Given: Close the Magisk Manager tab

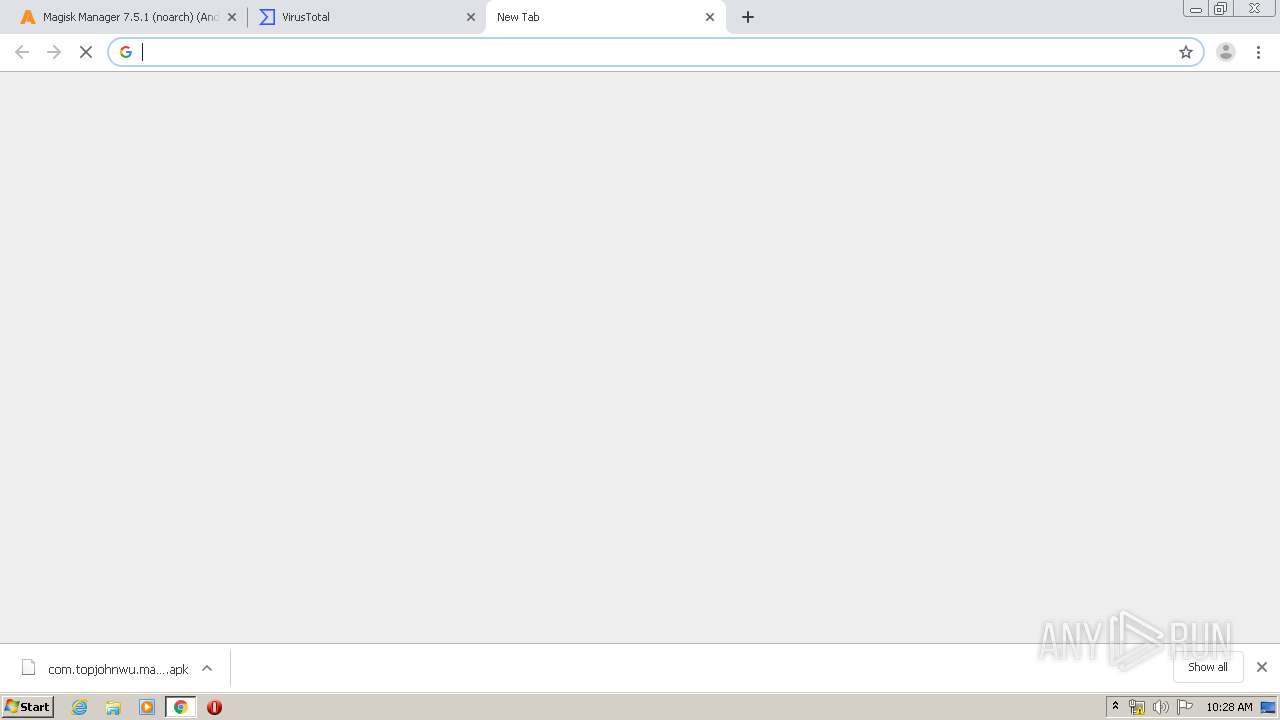Looking at the screenshot, I should (x=232, y=17).
